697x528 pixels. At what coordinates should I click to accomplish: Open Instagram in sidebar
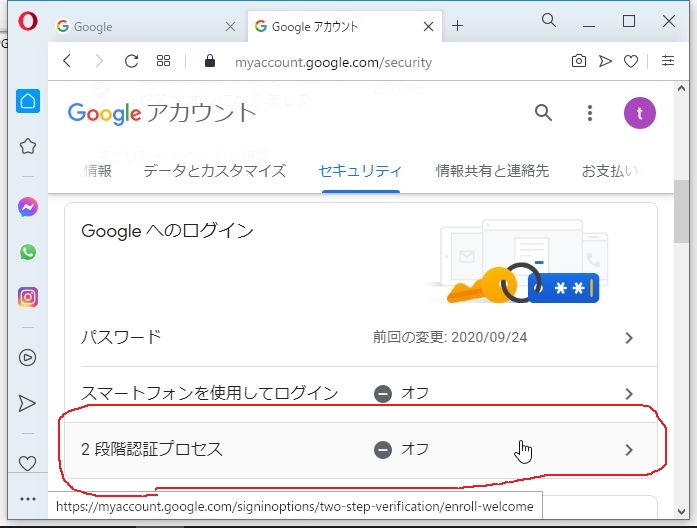click(28, 297)
